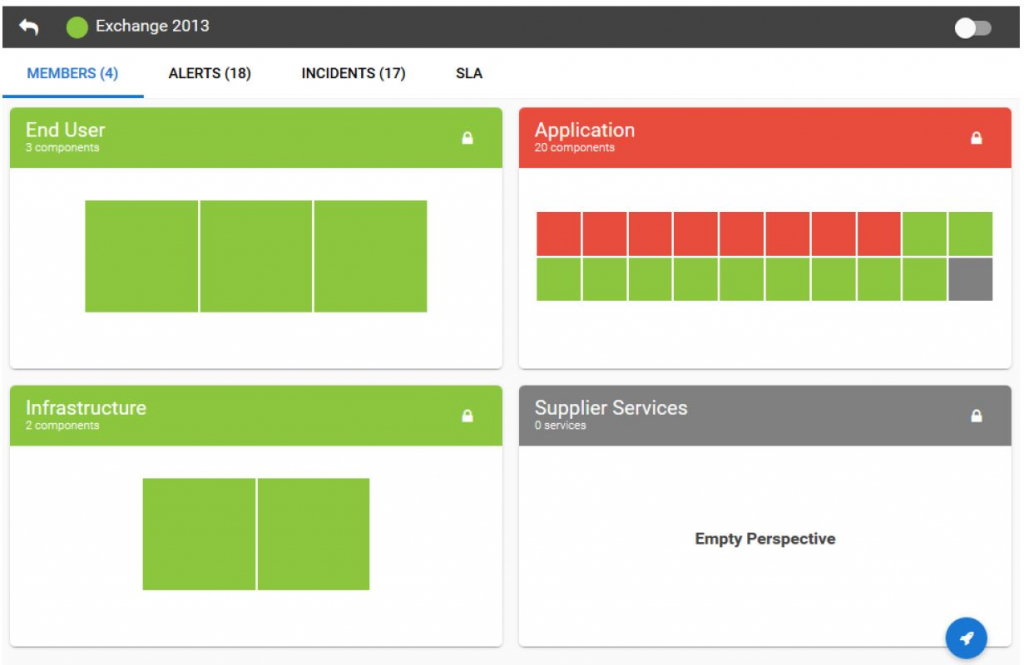Open the End User perspective header
This screenshot has width=1024, height=665.
[x=256, y=138]
